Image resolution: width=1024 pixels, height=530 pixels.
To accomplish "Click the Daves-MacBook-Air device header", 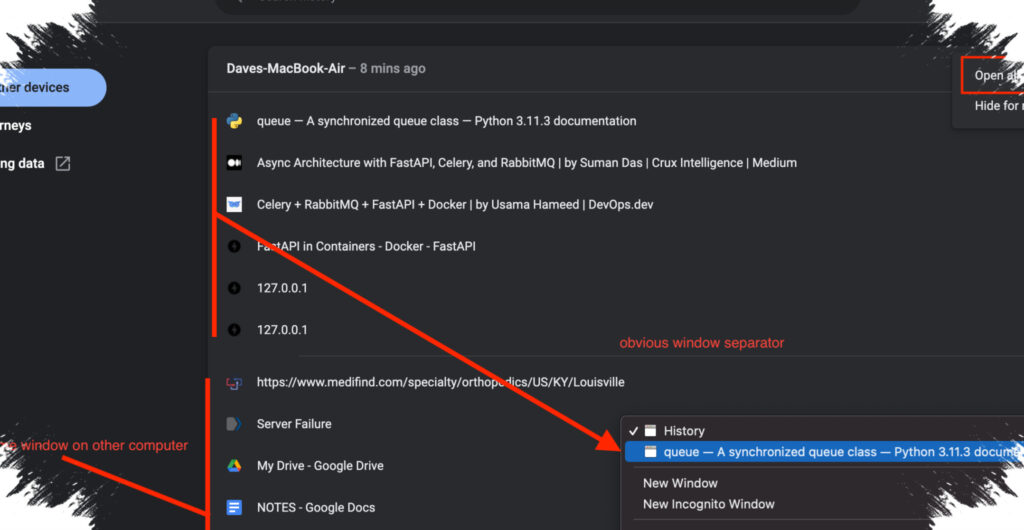I will click(285, 69).
